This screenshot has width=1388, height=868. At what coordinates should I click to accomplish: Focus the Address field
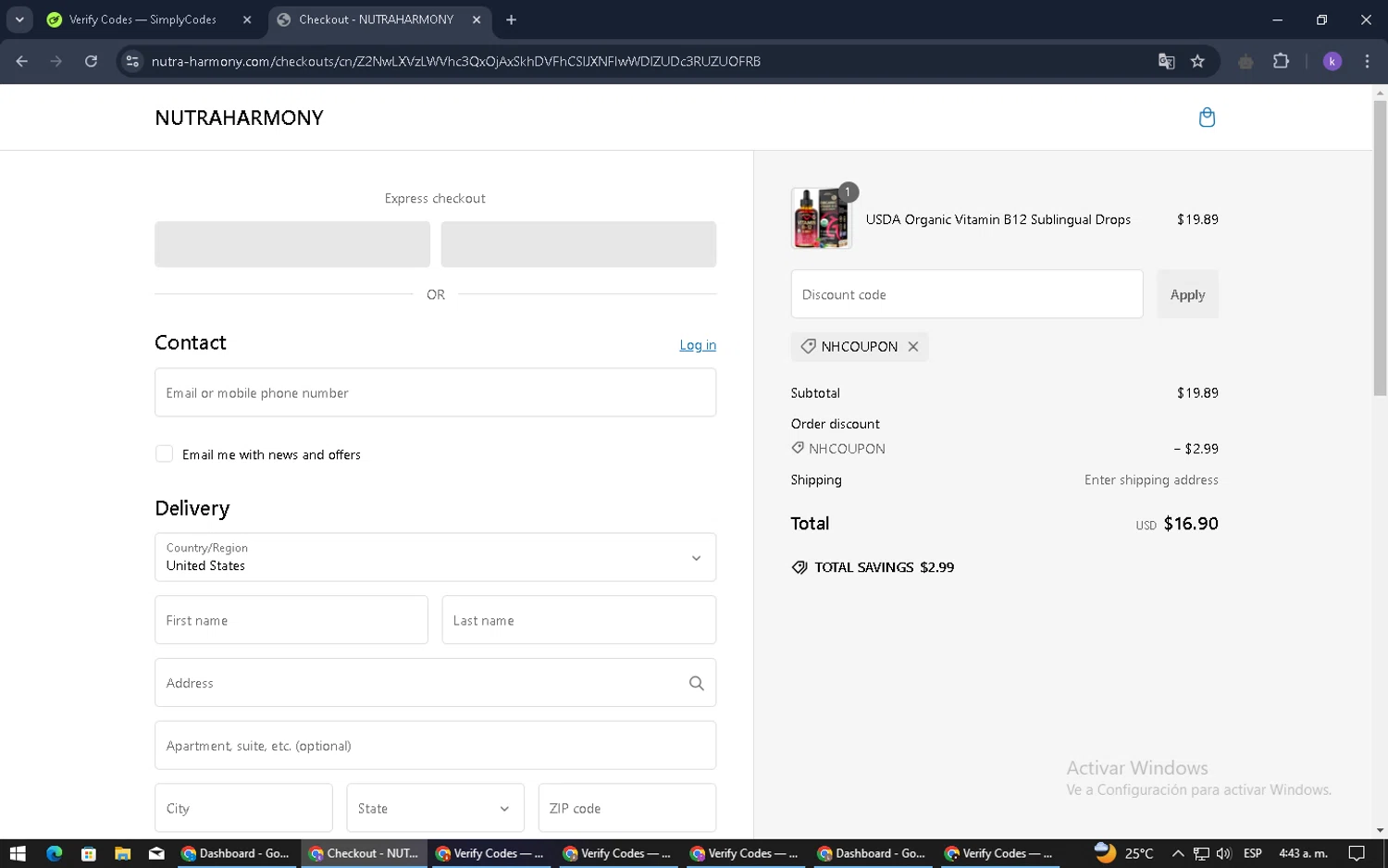[x=435, y=683]
